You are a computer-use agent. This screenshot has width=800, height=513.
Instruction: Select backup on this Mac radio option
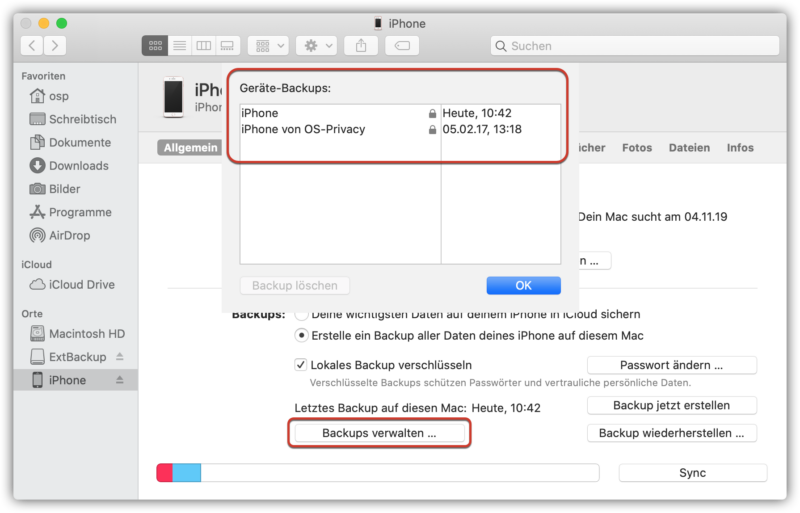(302, 335)
